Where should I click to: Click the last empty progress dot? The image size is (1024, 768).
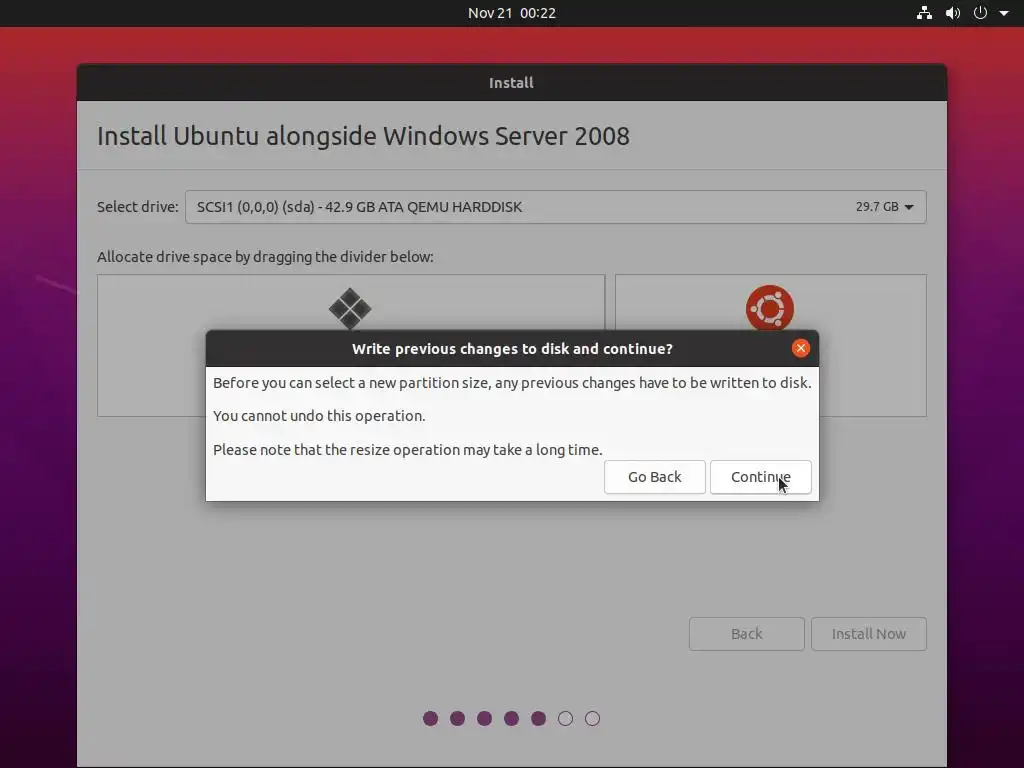(x=592, y=719)
